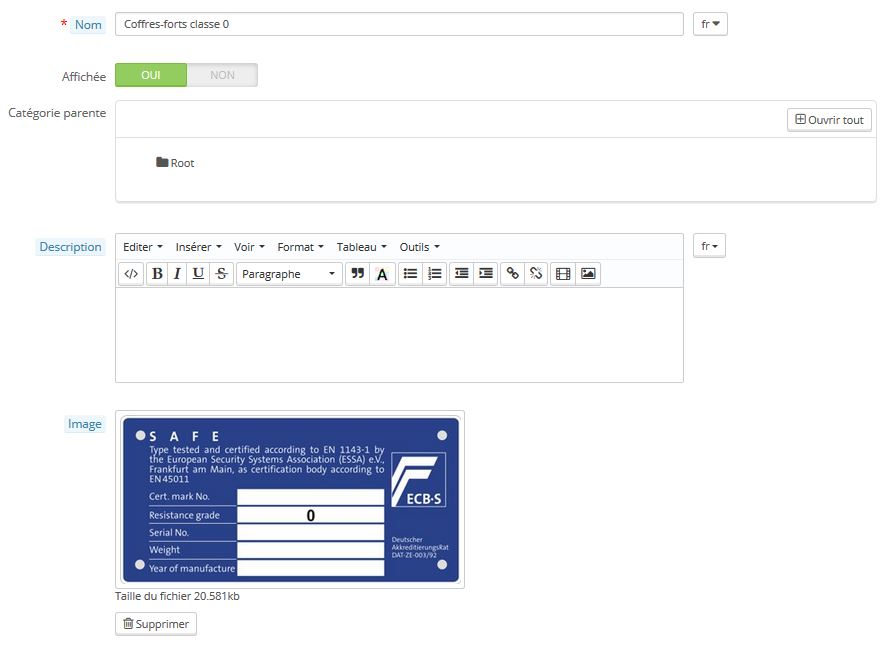Screen dimensions: 893x650
Task: Apply strikethrough formatting in editor toolbar
Action: pyautogui.click(x=221, y=274)
